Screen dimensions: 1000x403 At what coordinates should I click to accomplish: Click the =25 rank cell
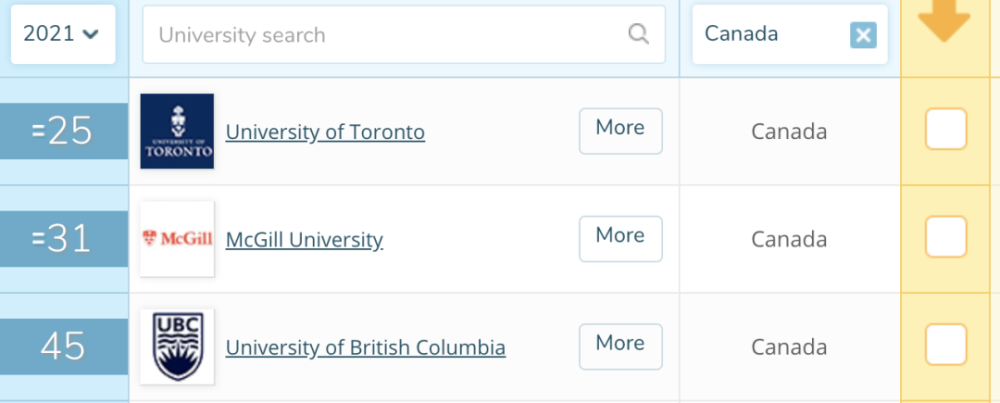63,131
